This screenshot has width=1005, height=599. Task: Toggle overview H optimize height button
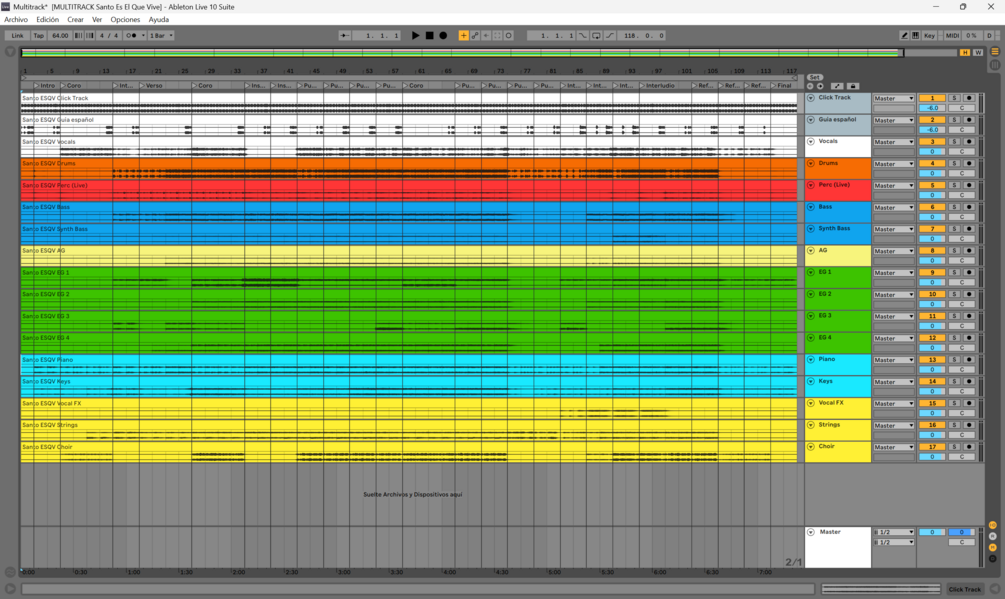pyautogui.click(x=965, y=53)
